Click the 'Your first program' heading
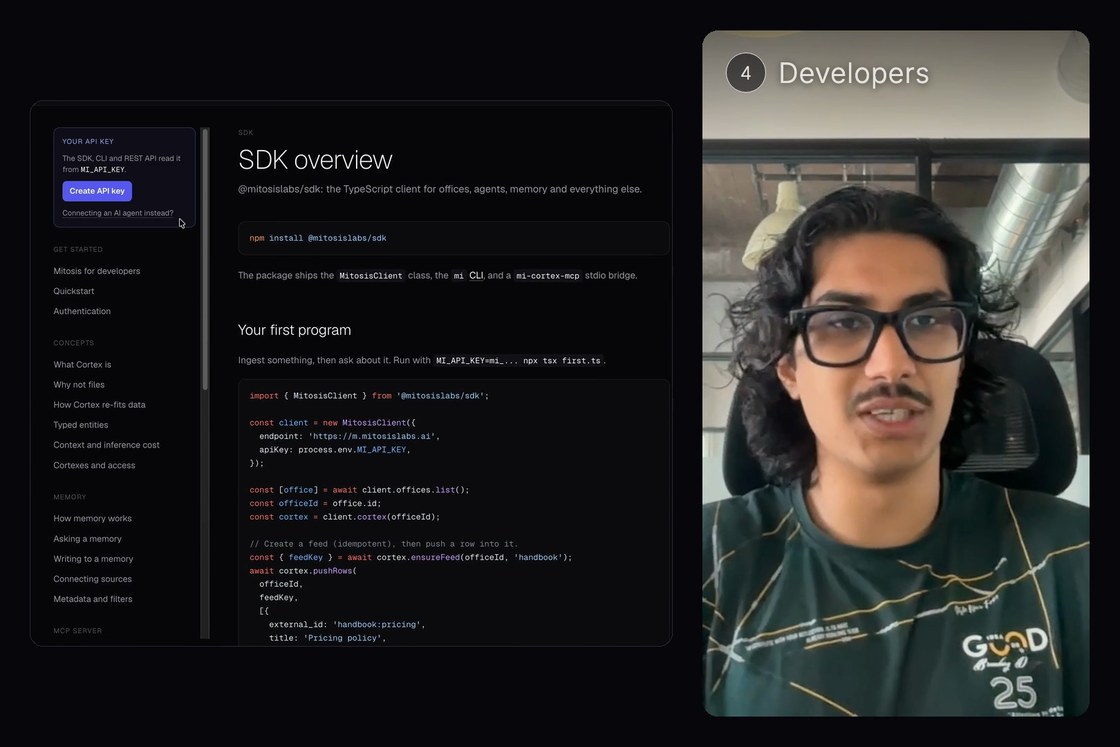 pyautogui.click(x=294, y=330)
